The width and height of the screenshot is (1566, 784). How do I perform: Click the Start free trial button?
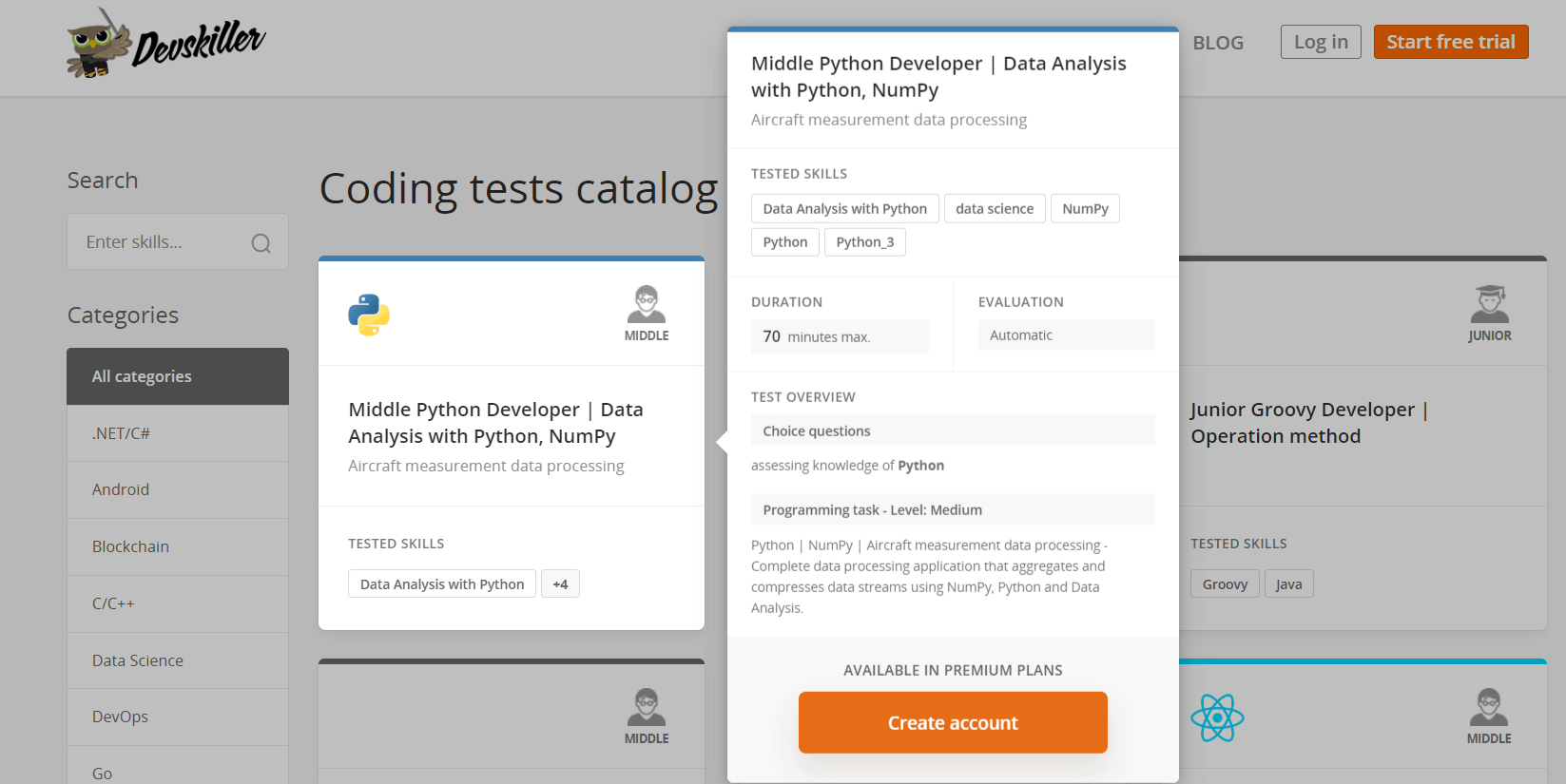pos(1451,42)
